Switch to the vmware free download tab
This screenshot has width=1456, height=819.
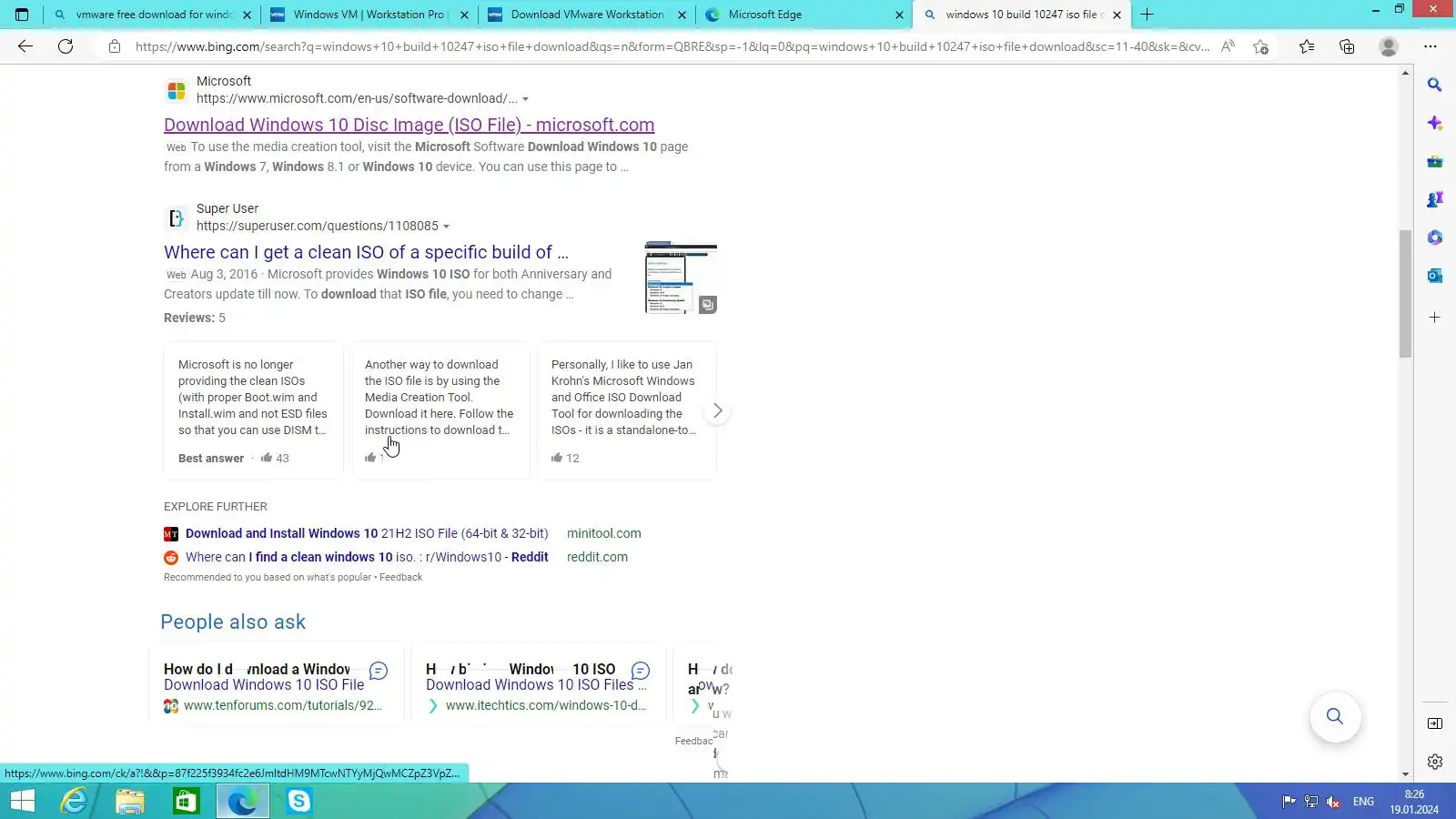(151, 15)
